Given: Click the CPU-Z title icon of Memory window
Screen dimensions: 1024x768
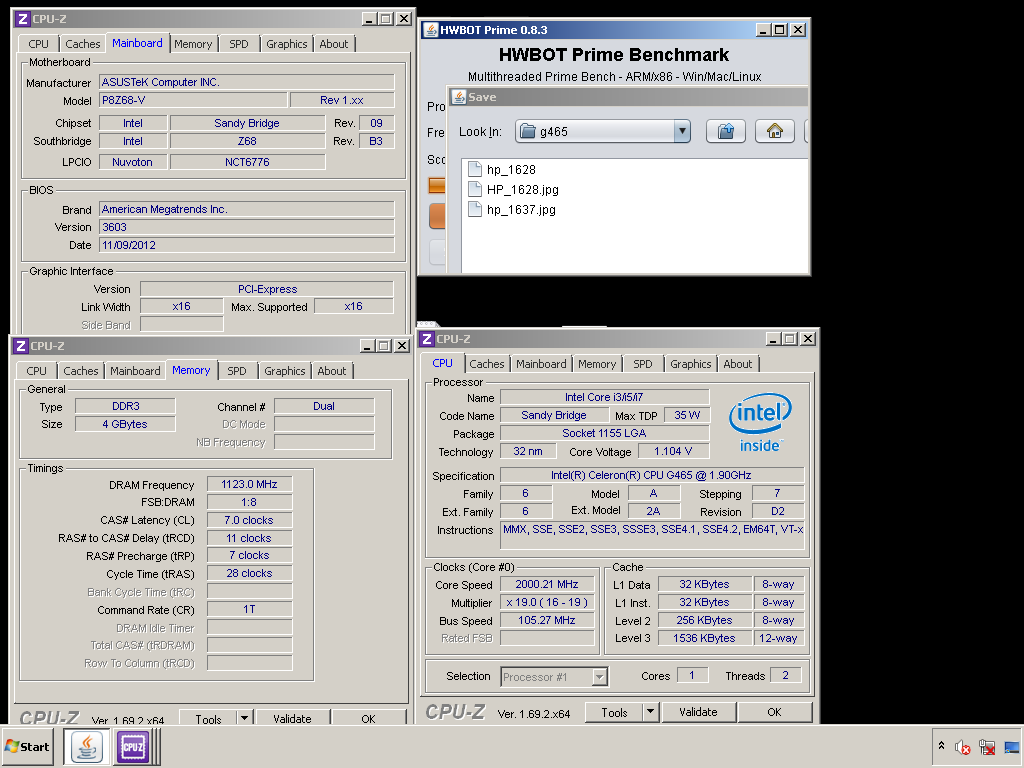Looking at the screenshot, I should point(20,345).
